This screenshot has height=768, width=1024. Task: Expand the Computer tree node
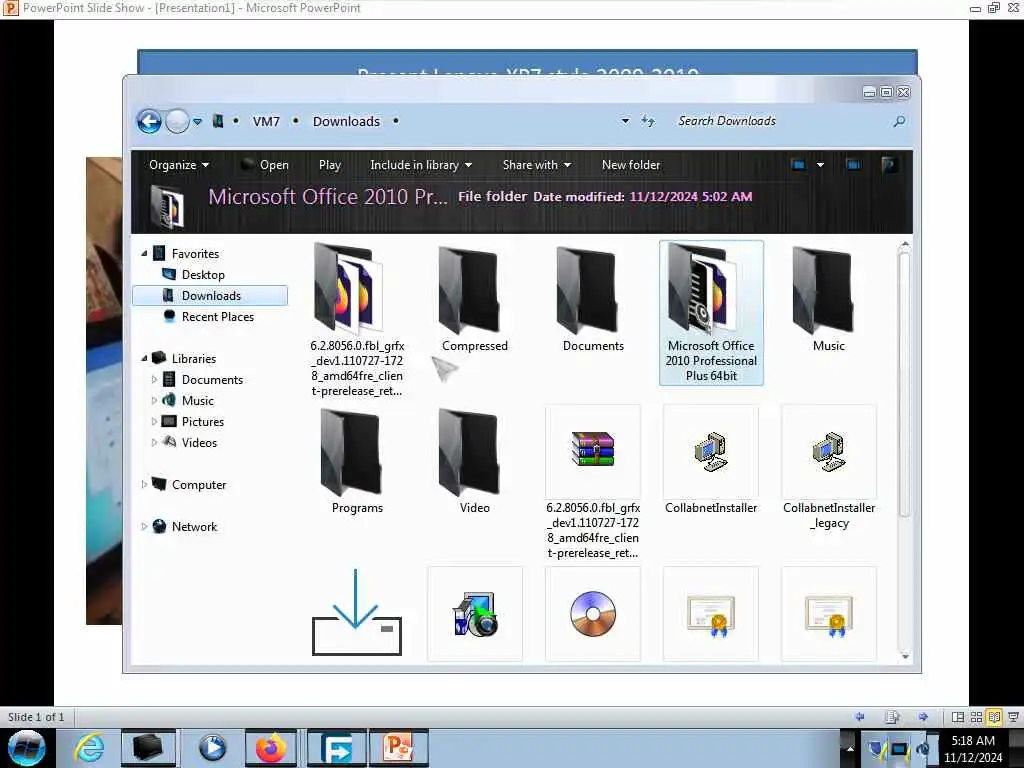click(144, 485)
